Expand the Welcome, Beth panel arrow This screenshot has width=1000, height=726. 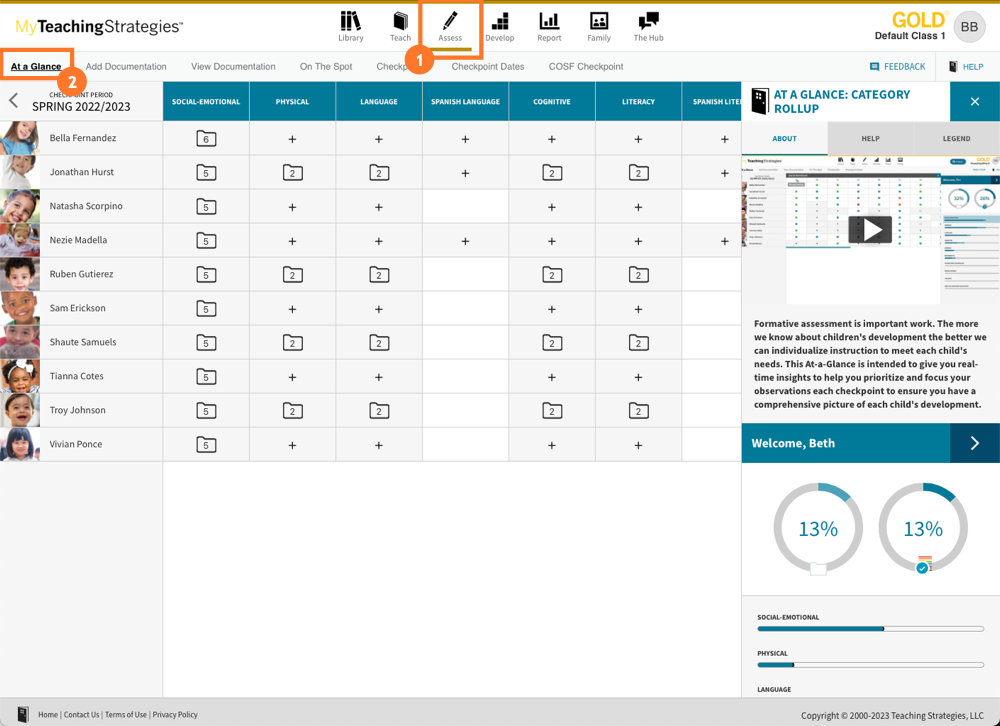[975, 443]
